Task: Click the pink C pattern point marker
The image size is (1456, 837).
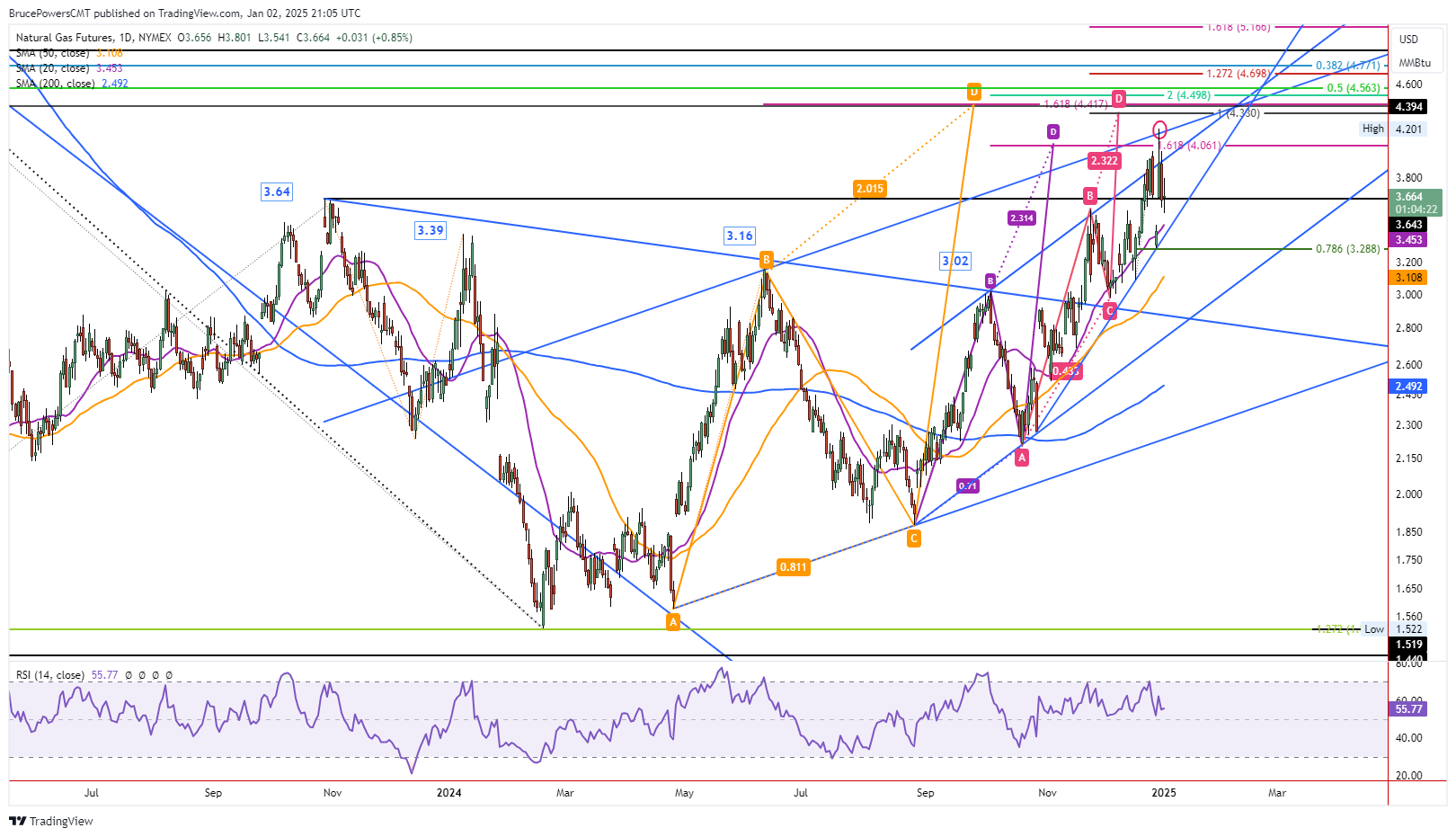Action: pyautogui.click(x=1110, y=311)
